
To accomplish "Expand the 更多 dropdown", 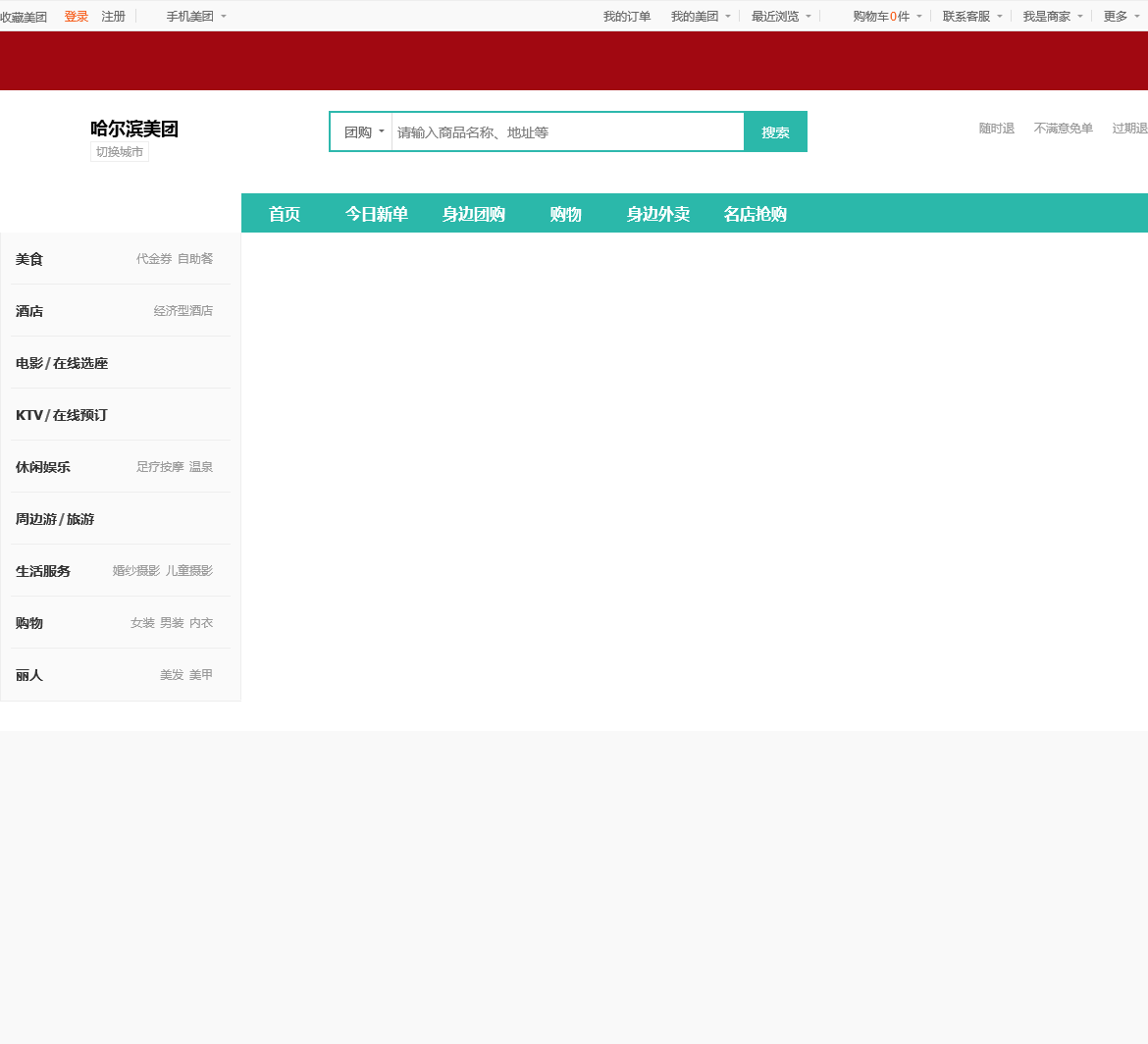I will 1122,16.
